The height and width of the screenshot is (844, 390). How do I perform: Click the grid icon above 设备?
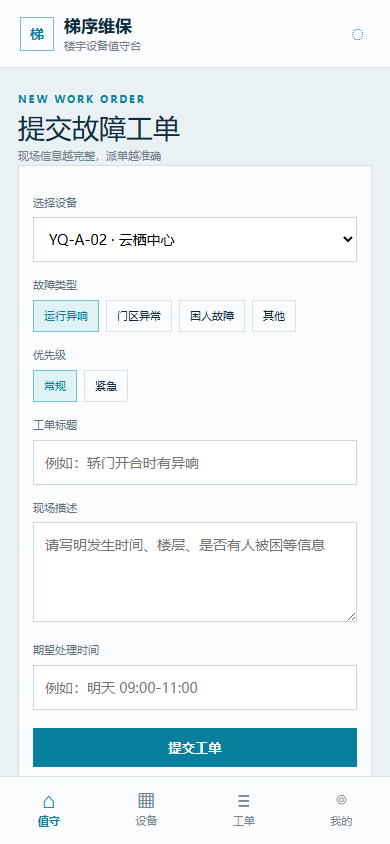tap(146, 800)
